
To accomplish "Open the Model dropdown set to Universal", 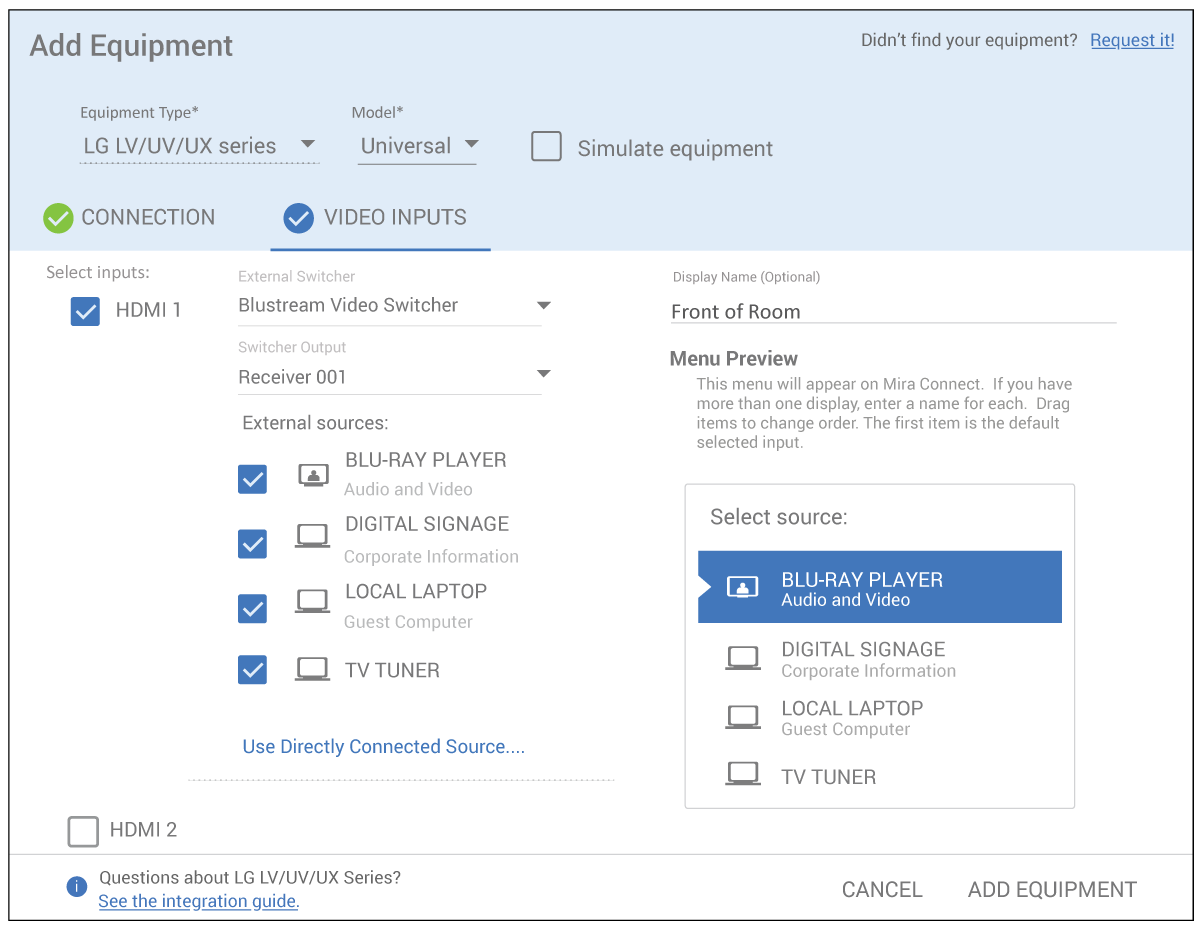I will [418, 146].
